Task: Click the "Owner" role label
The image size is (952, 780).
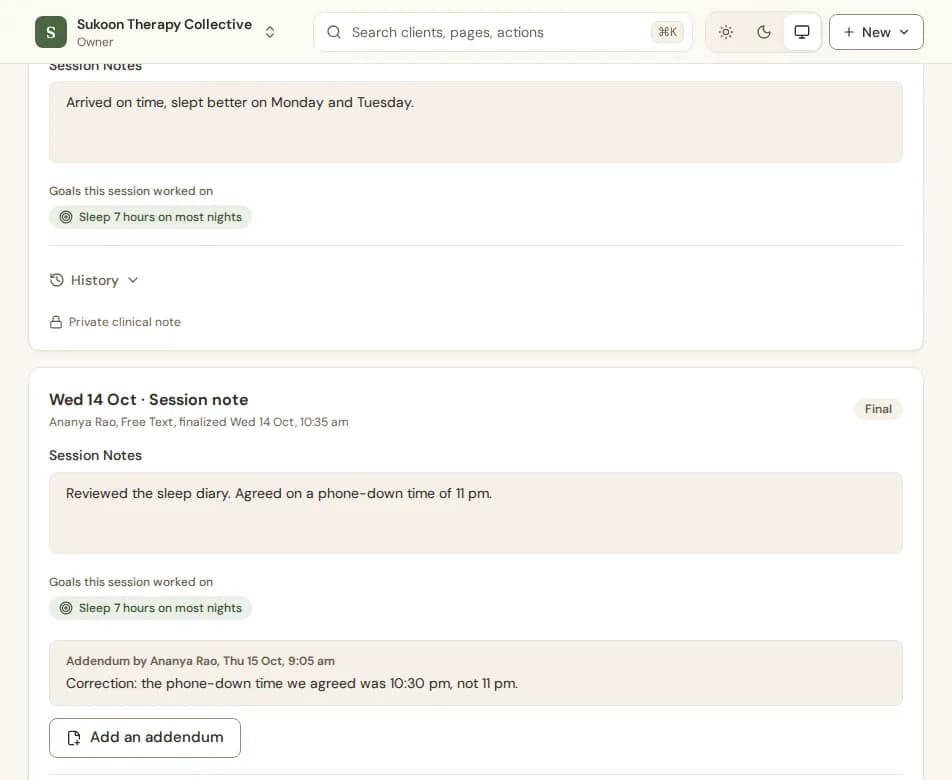Action: (95, 42)
